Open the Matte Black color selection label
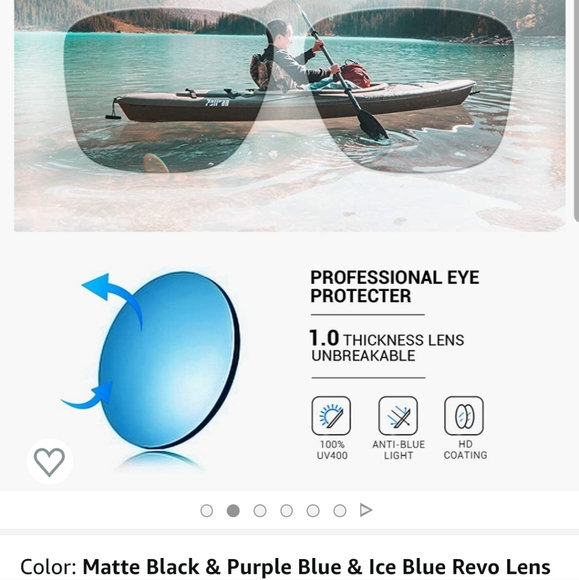Screen dimensions: 579x580 click(285, 566)
